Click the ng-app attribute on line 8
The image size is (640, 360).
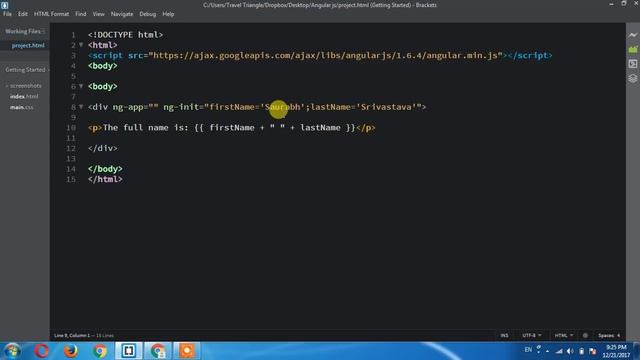click(x=136, y=107)
